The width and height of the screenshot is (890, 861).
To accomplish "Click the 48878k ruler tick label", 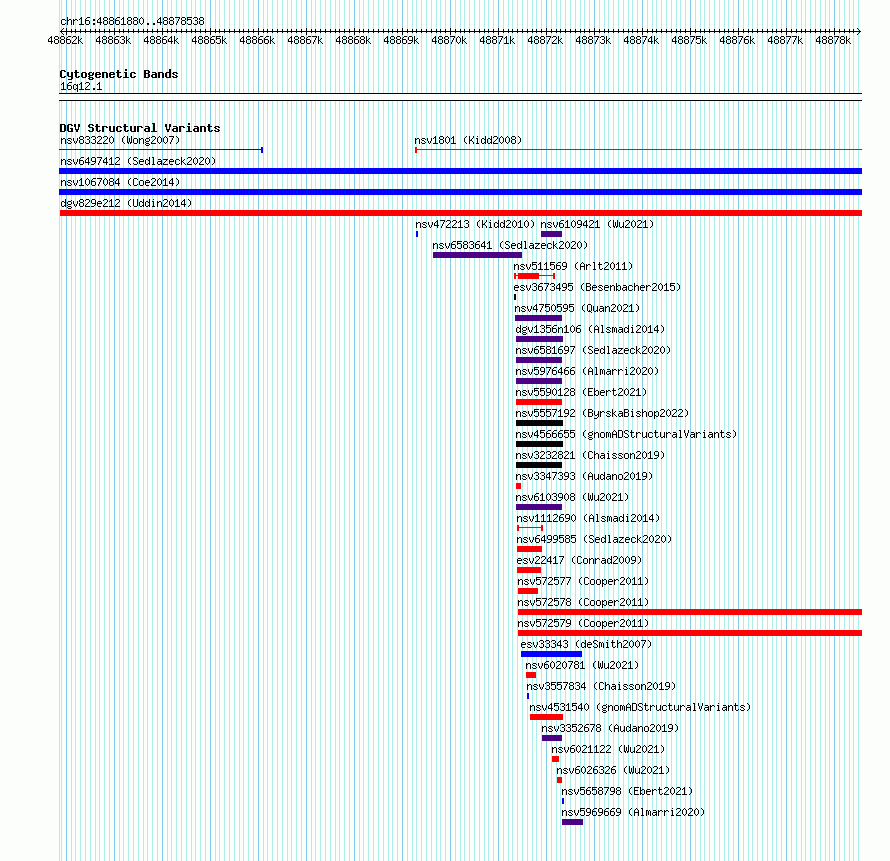I will point(833,40).
